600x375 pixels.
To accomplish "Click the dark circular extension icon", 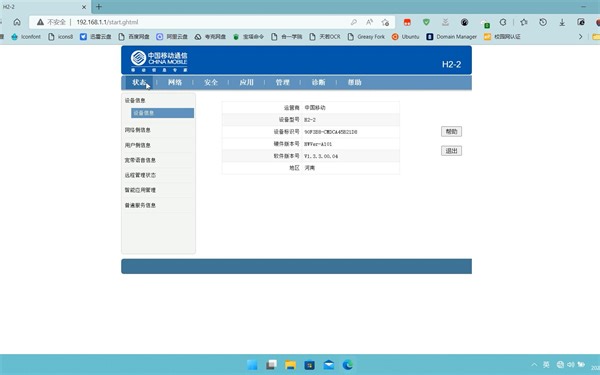I will (465, 22).
